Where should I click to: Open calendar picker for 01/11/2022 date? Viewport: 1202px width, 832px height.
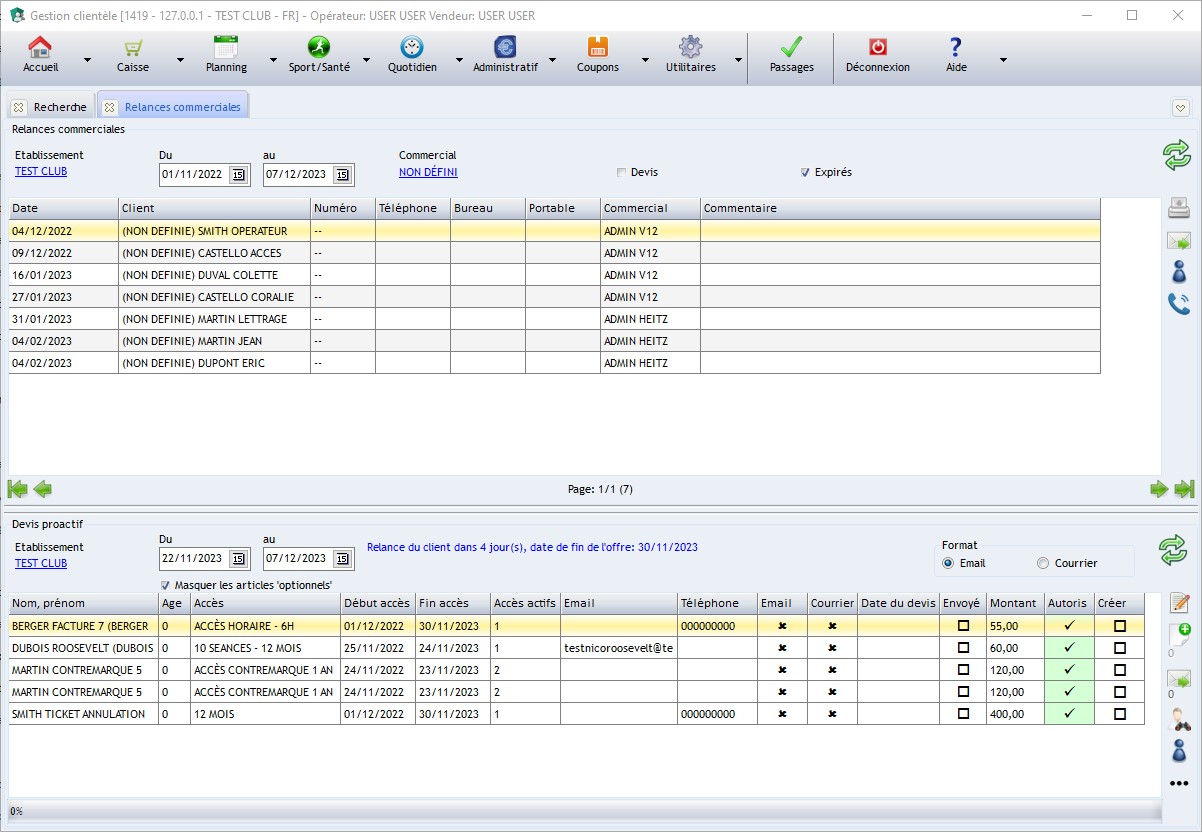pyautogui.click(x=238, y=175)
